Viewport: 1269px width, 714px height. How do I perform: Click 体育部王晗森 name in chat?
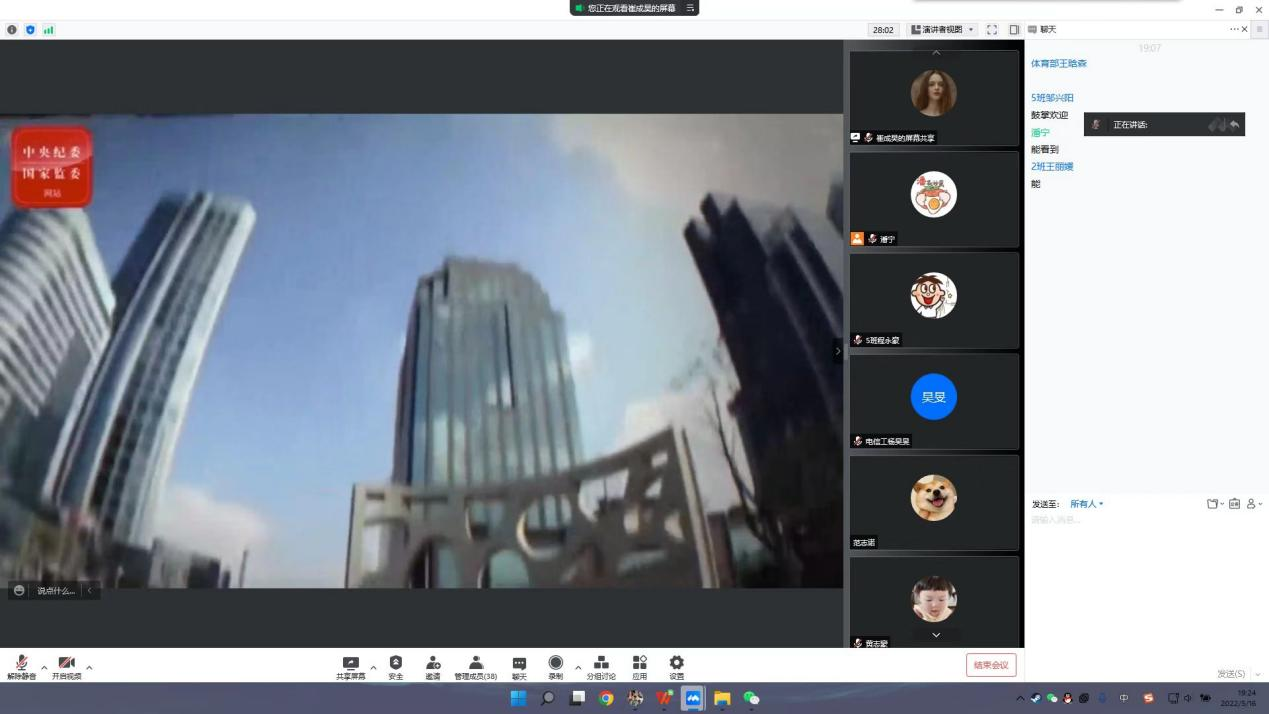(1058, 63)
